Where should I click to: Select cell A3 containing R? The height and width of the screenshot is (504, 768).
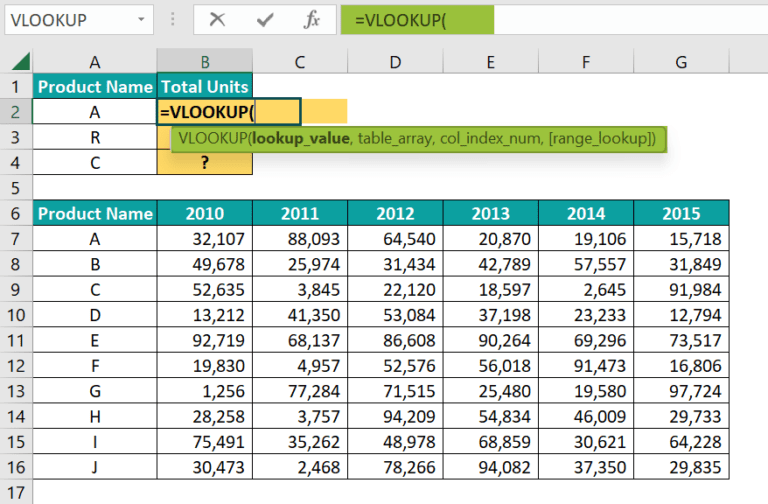(x=95, y=138)
